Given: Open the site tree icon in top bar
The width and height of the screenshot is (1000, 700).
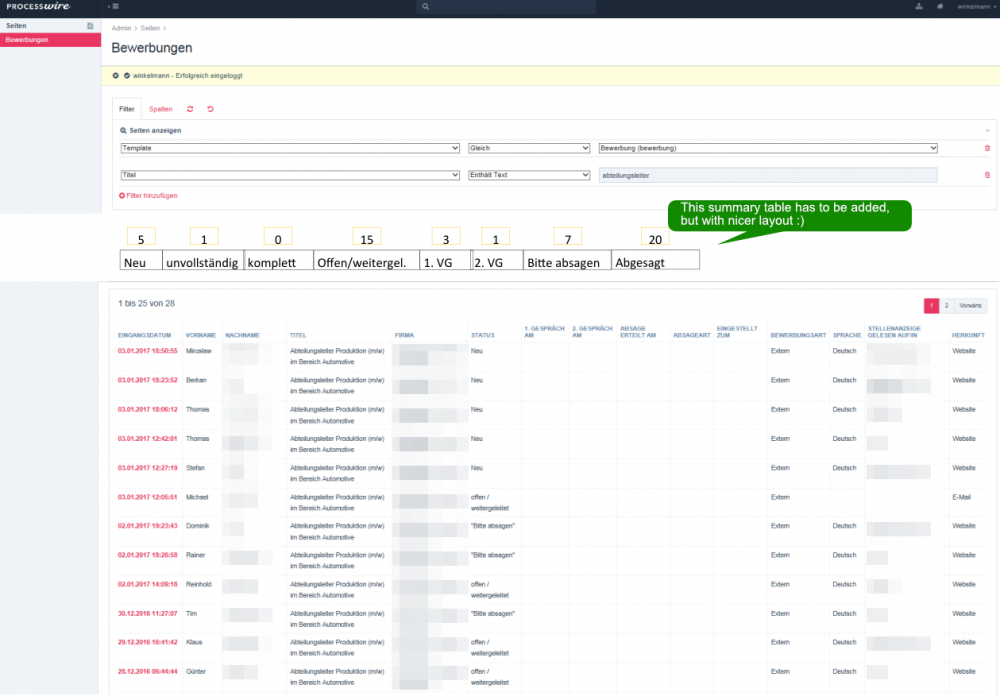Looking at the screenshot, I should [918, 6].
